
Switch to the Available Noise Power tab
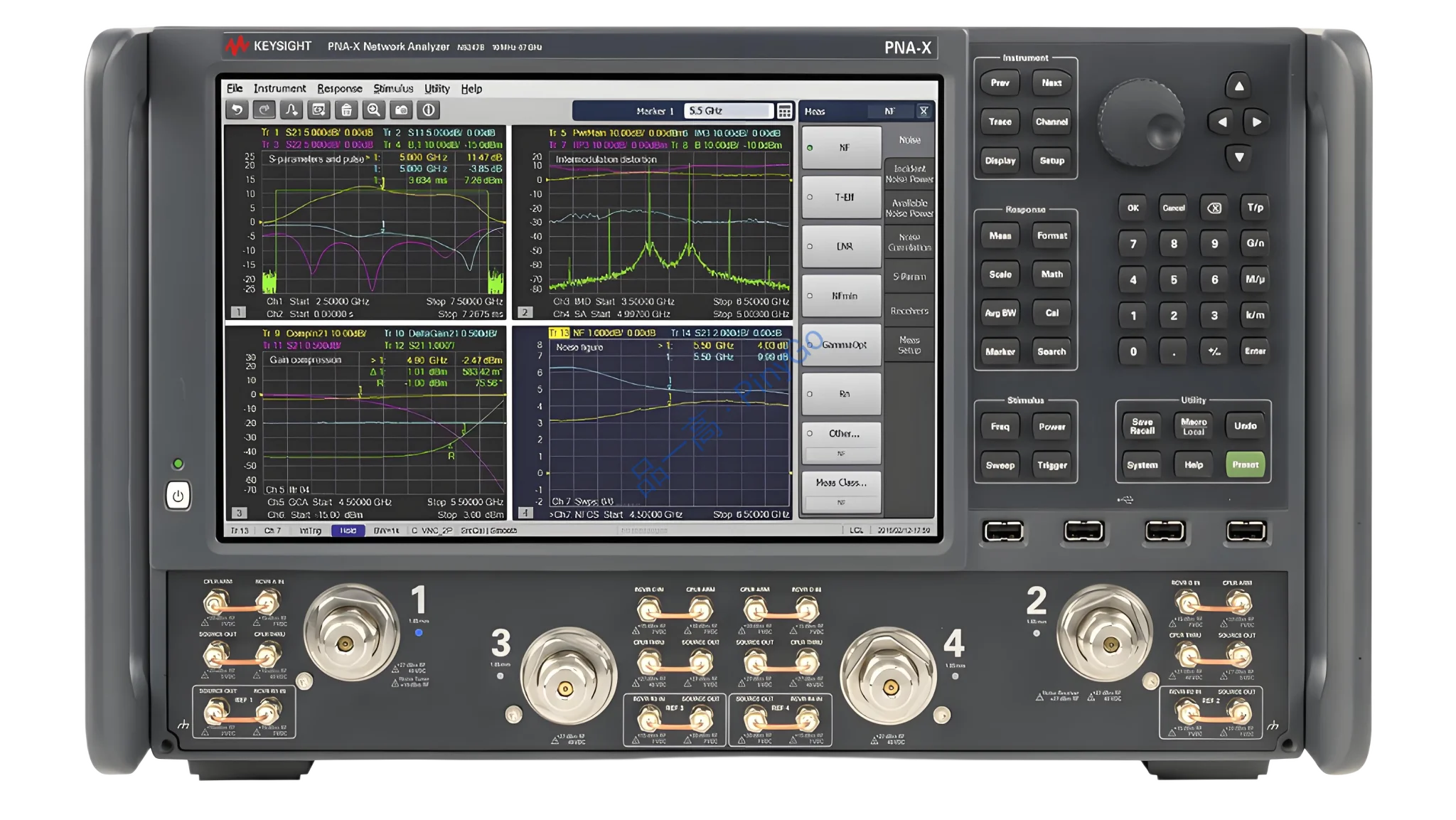pyautogui.click(x=909, y=208)
